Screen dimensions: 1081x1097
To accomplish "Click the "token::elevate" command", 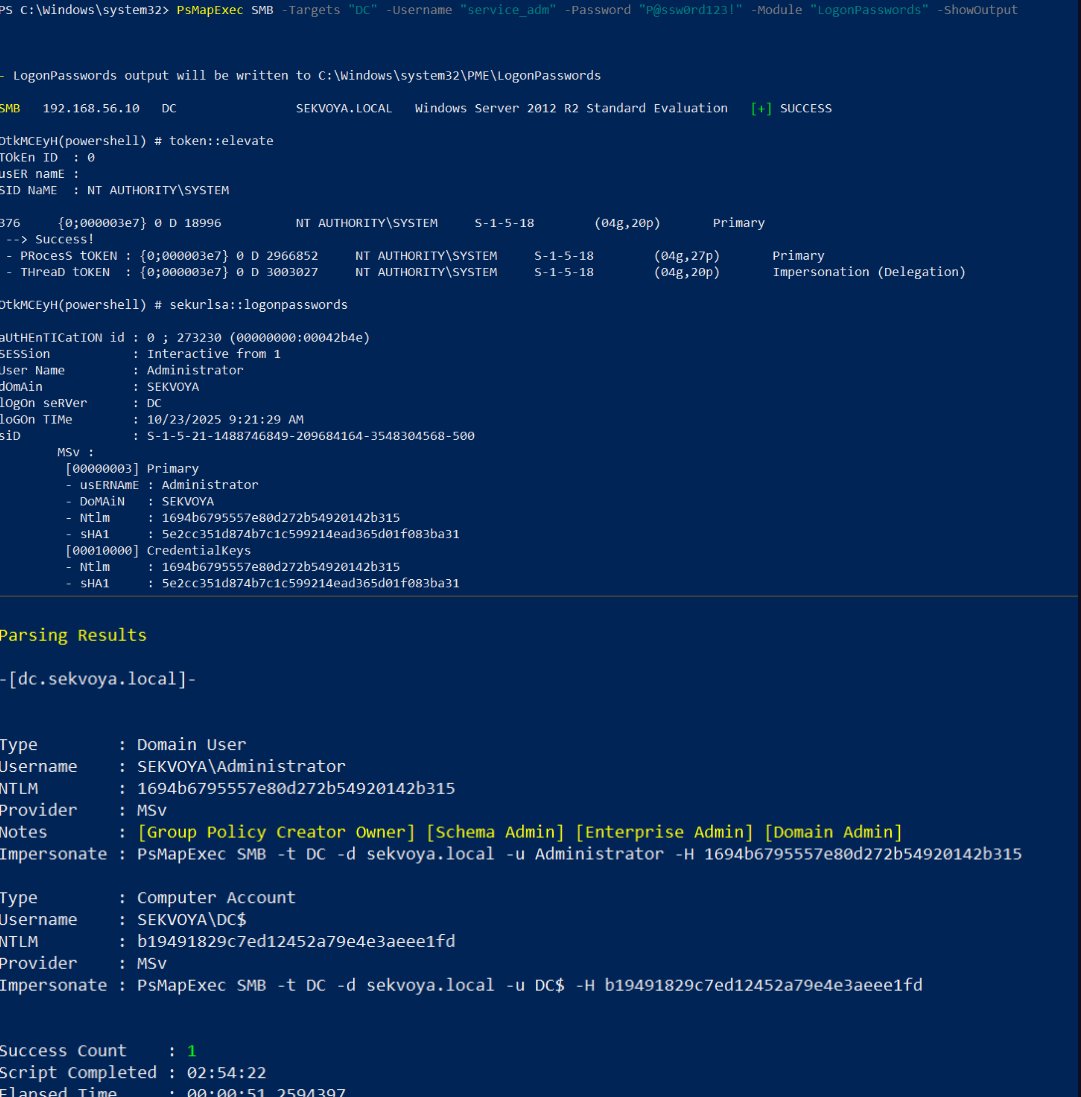I will pyautogui.click(x=221, y=141).
